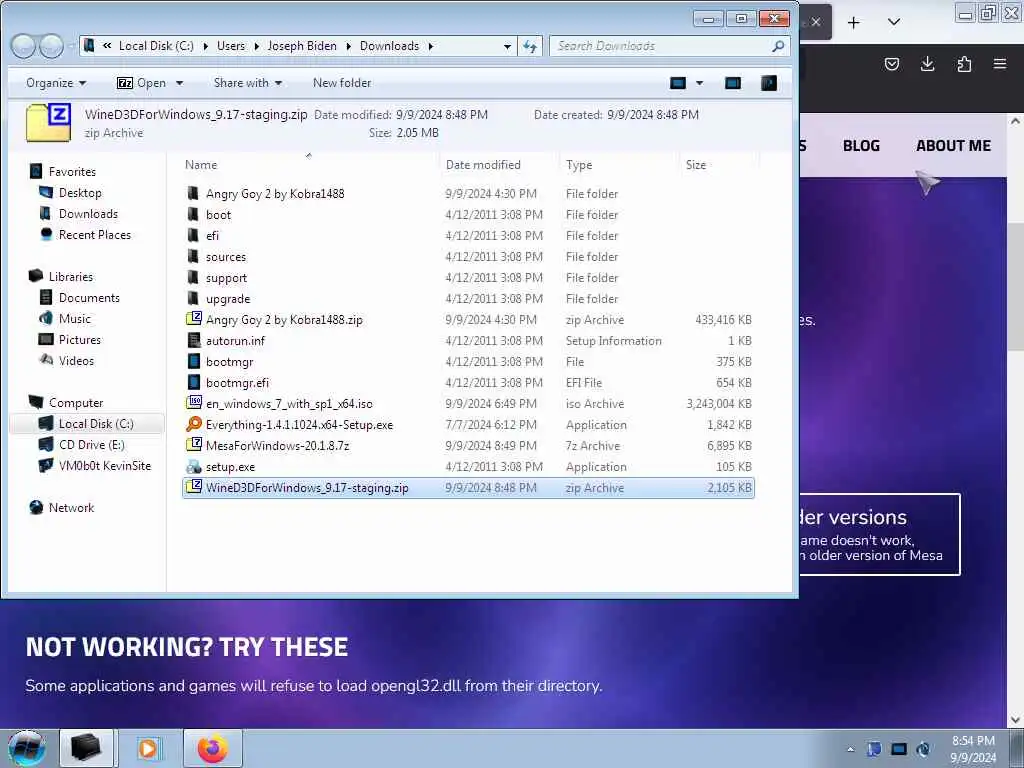Click the Change your view icon
The height and width of the screenshot is (768, 1024).
[x=678, y=83]
